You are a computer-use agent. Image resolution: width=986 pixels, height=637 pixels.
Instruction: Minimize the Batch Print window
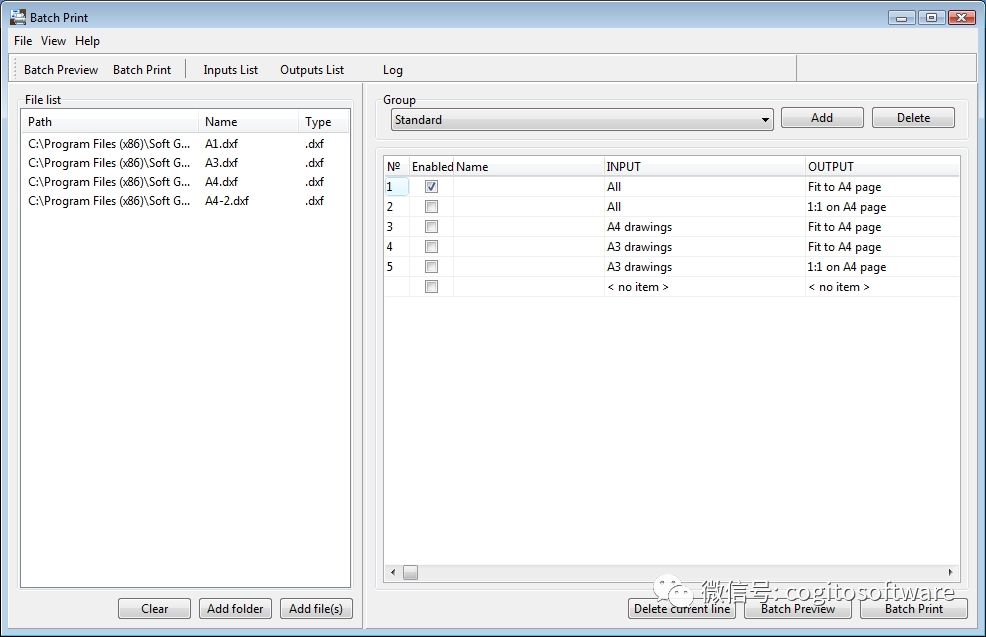click(901, 18)
